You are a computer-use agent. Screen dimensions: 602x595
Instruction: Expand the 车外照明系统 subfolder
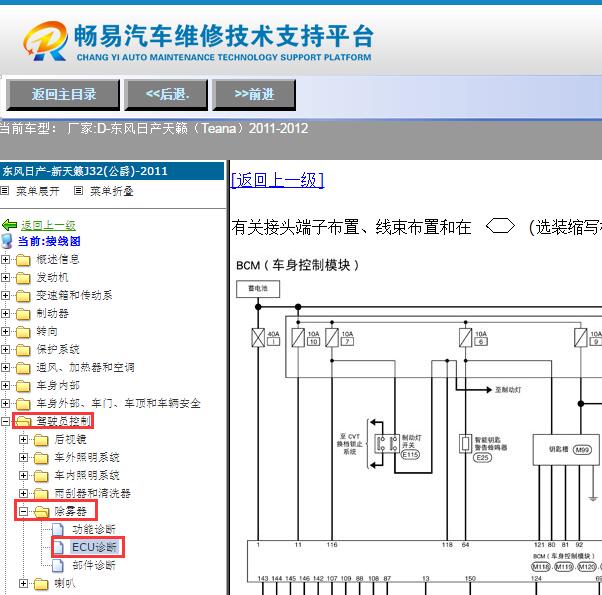[x=23, y=458]
